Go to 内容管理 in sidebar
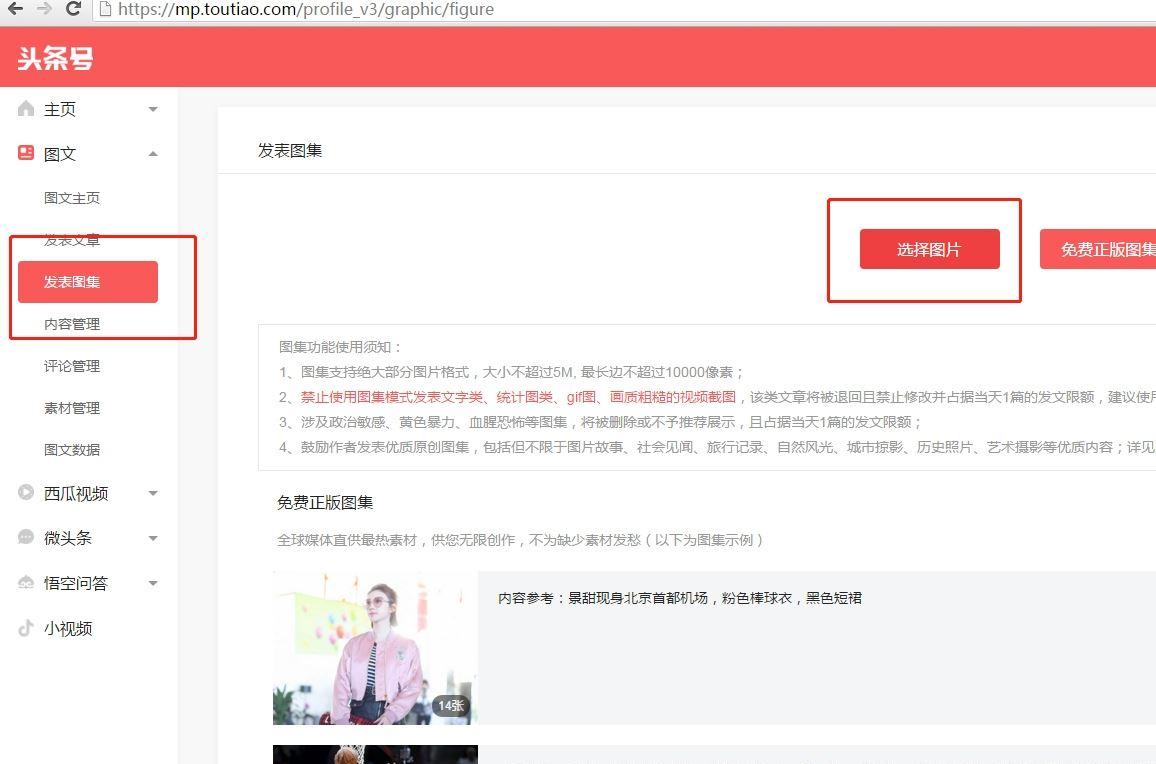This screenshot has width=1156, height=764. coord(72,324)
